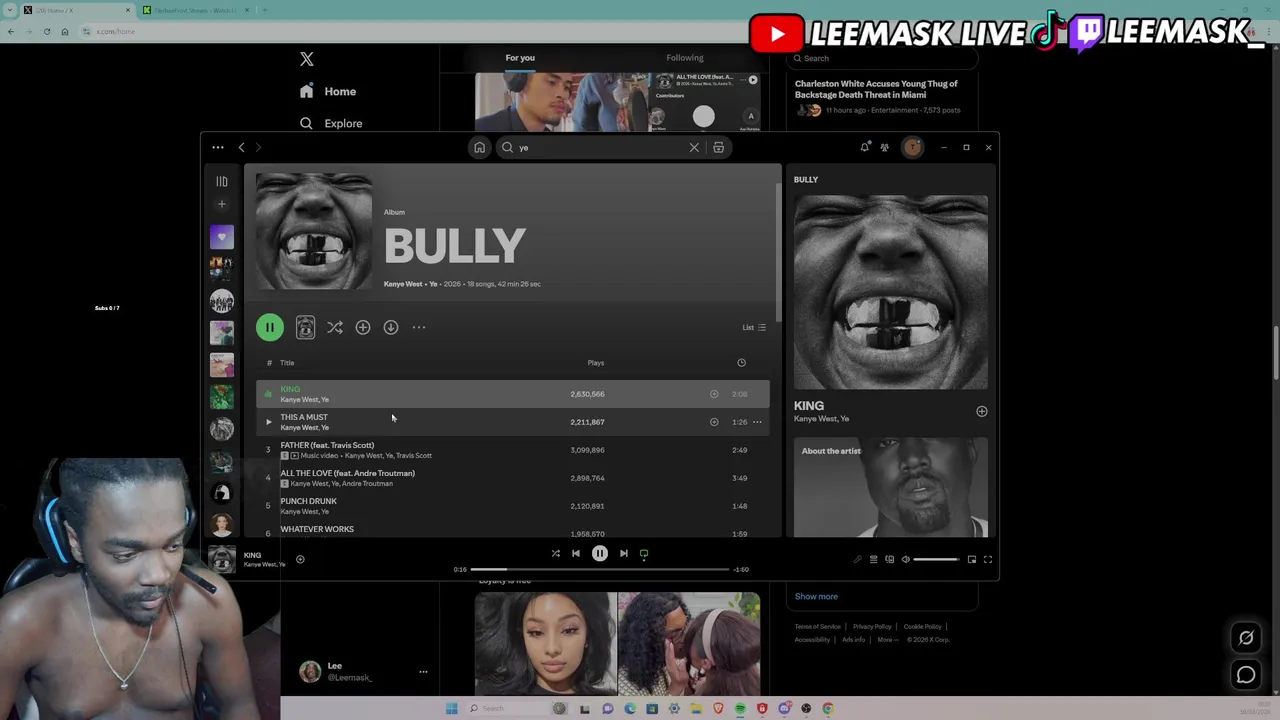This screenshot has height=720, width=1280.
Task: Open Chrome from Windows taskbar
Action: [x=828, y=708]
